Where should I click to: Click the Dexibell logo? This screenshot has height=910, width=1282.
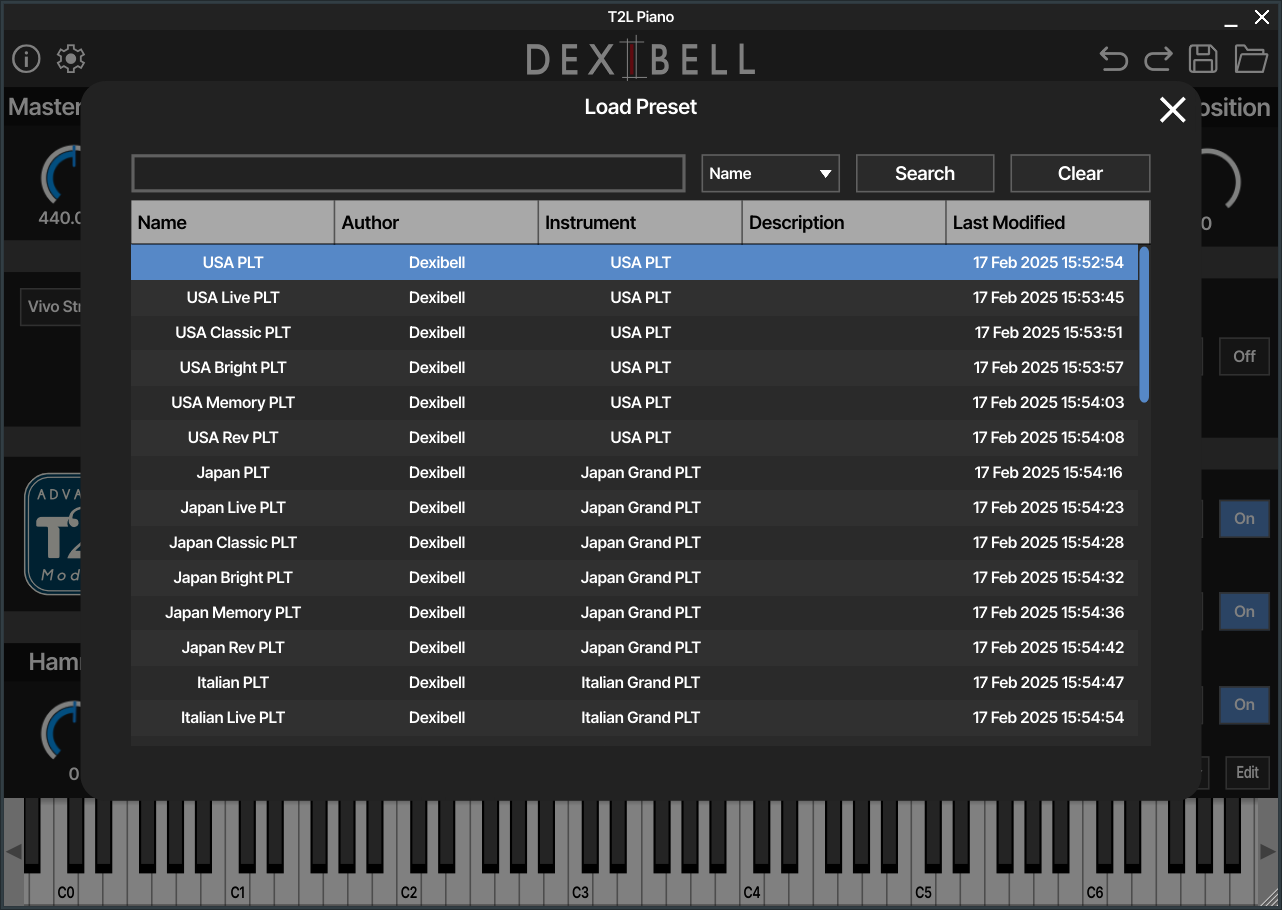[x=640, y=59]
